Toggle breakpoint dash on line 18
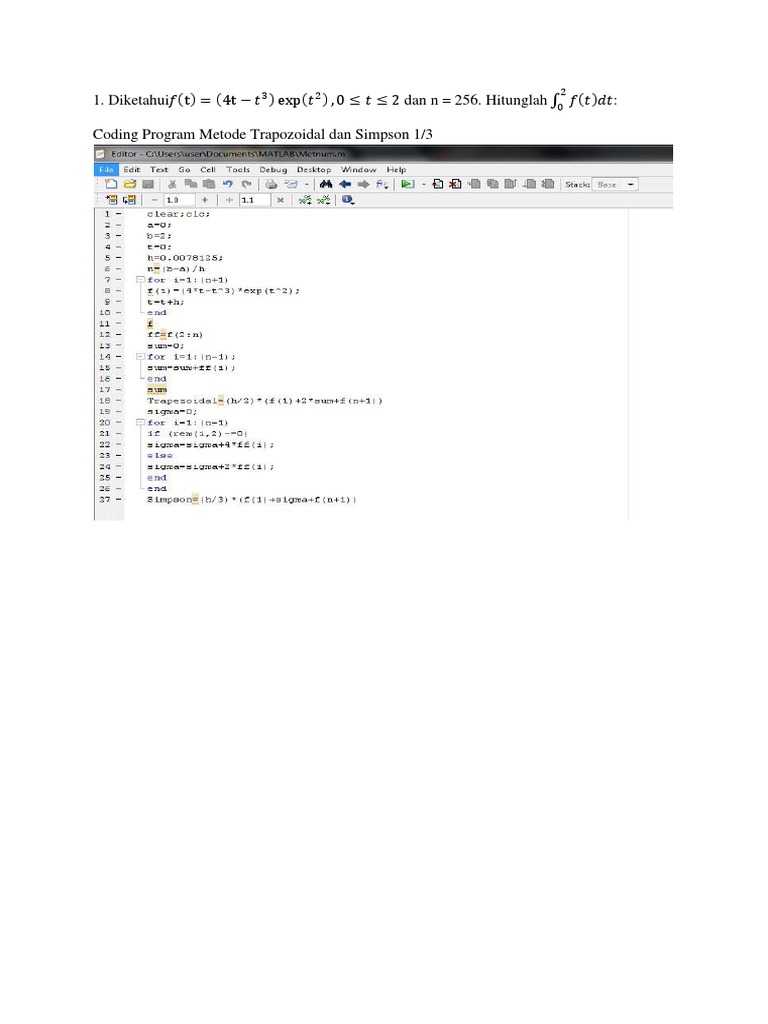This screenshot has width=768, height=1024. 119,400
